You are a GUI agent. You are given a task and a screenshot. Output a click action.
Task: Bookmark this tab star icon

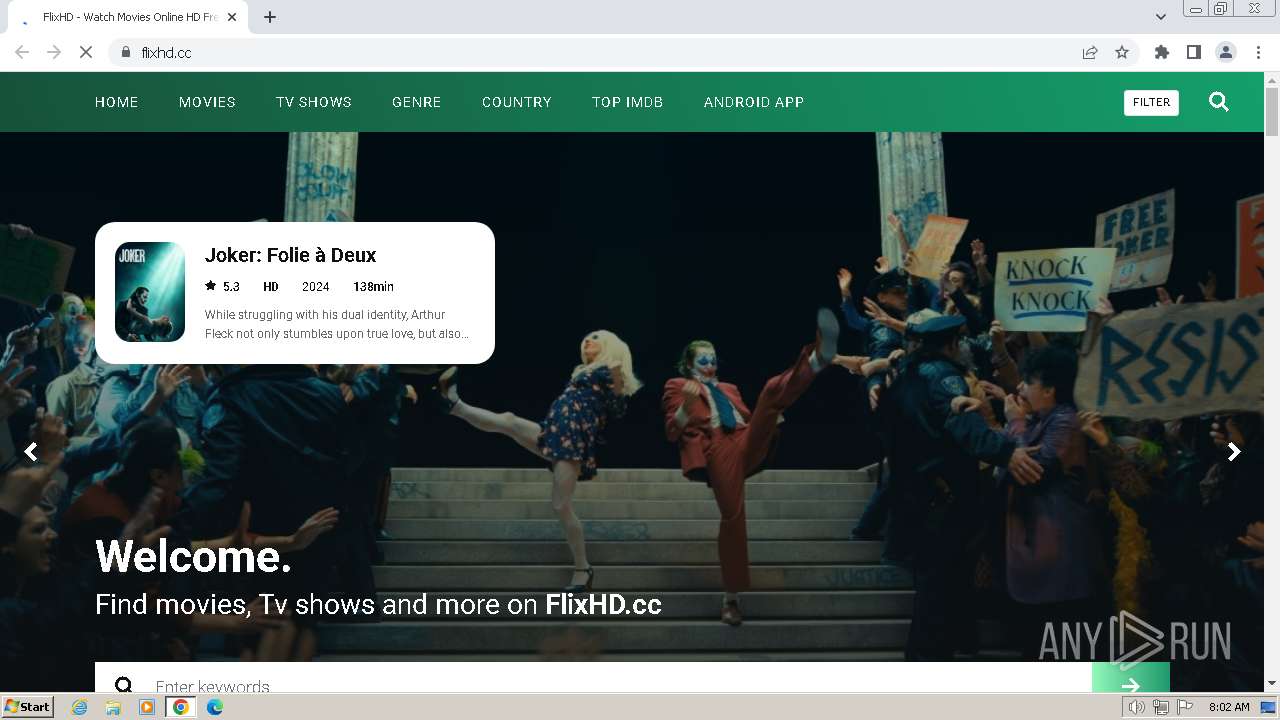[x=1122, y=52]
